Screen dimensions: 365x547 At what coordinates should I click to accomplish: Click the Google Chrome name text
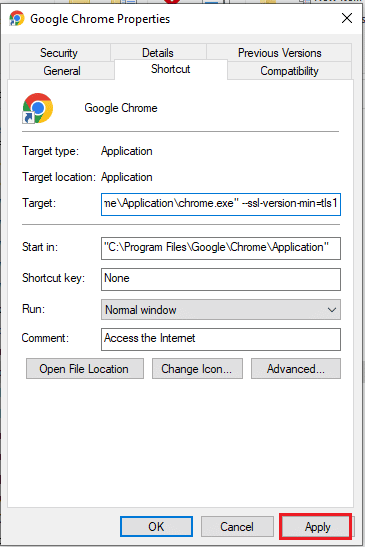tap(121, 108)
